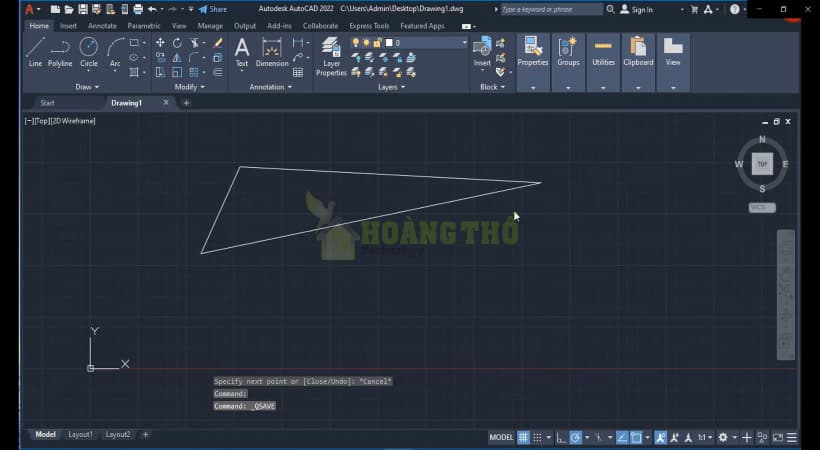
Task: Open the status bar customization menu
Action: (x=792, y=437)
